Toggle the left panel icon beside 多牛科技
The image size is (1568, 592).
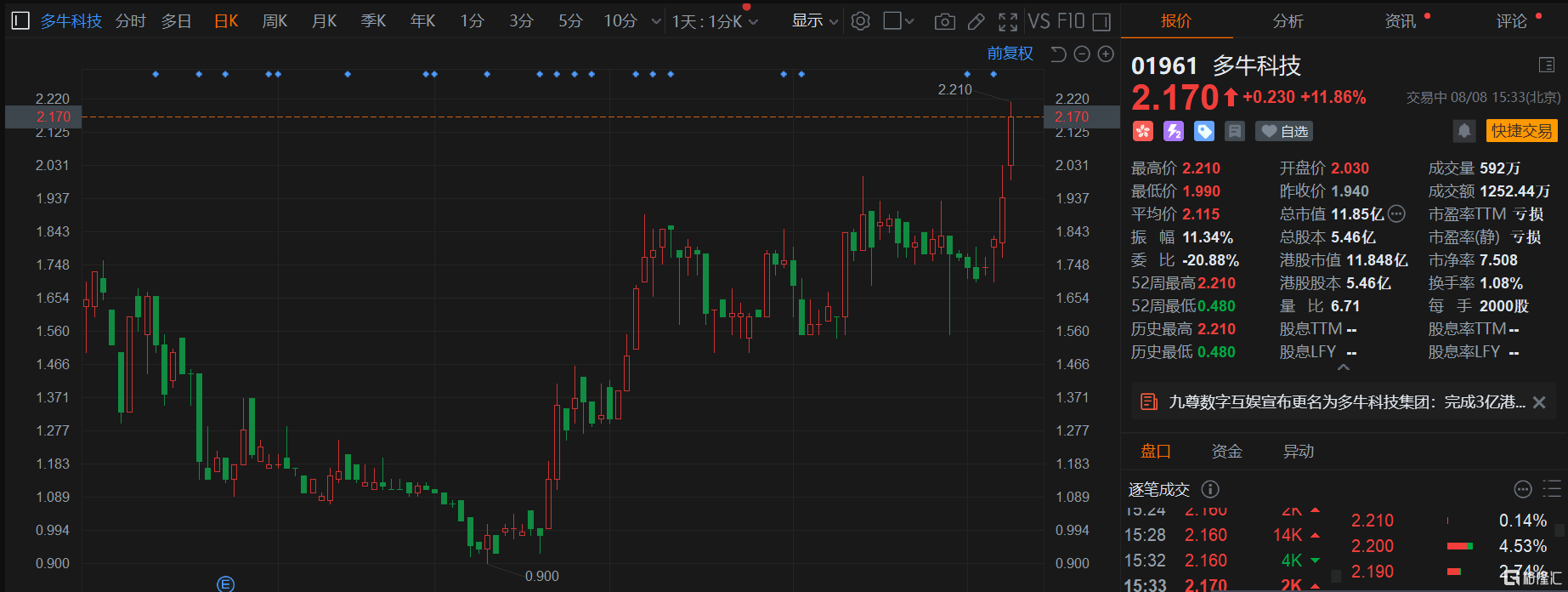(x=20, y=20)
